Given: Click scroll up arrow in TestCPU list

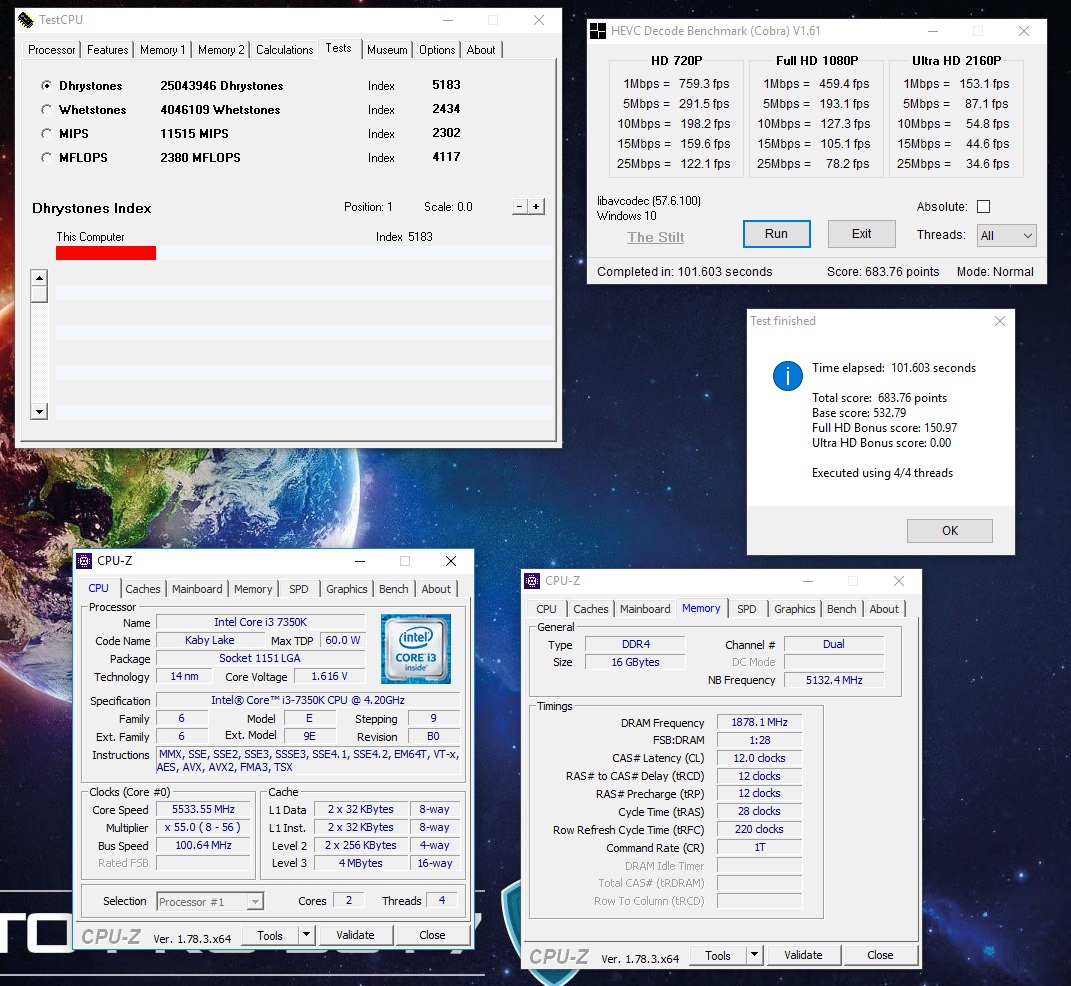Looking at the screenshot, I should click(x=39, y=278).
